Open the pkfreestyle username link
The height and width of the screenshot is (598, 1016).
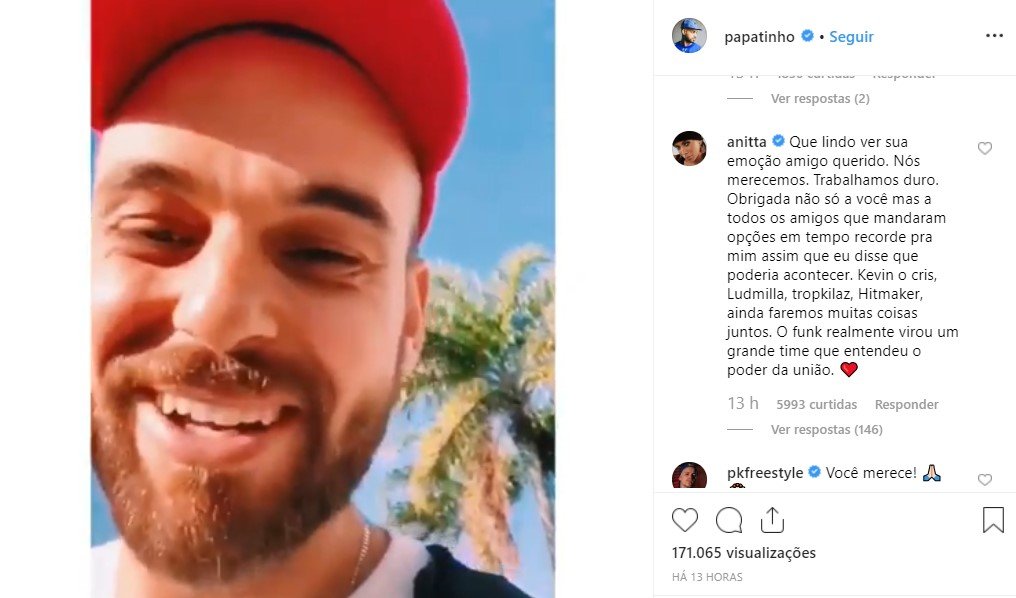tap(765, 473)
